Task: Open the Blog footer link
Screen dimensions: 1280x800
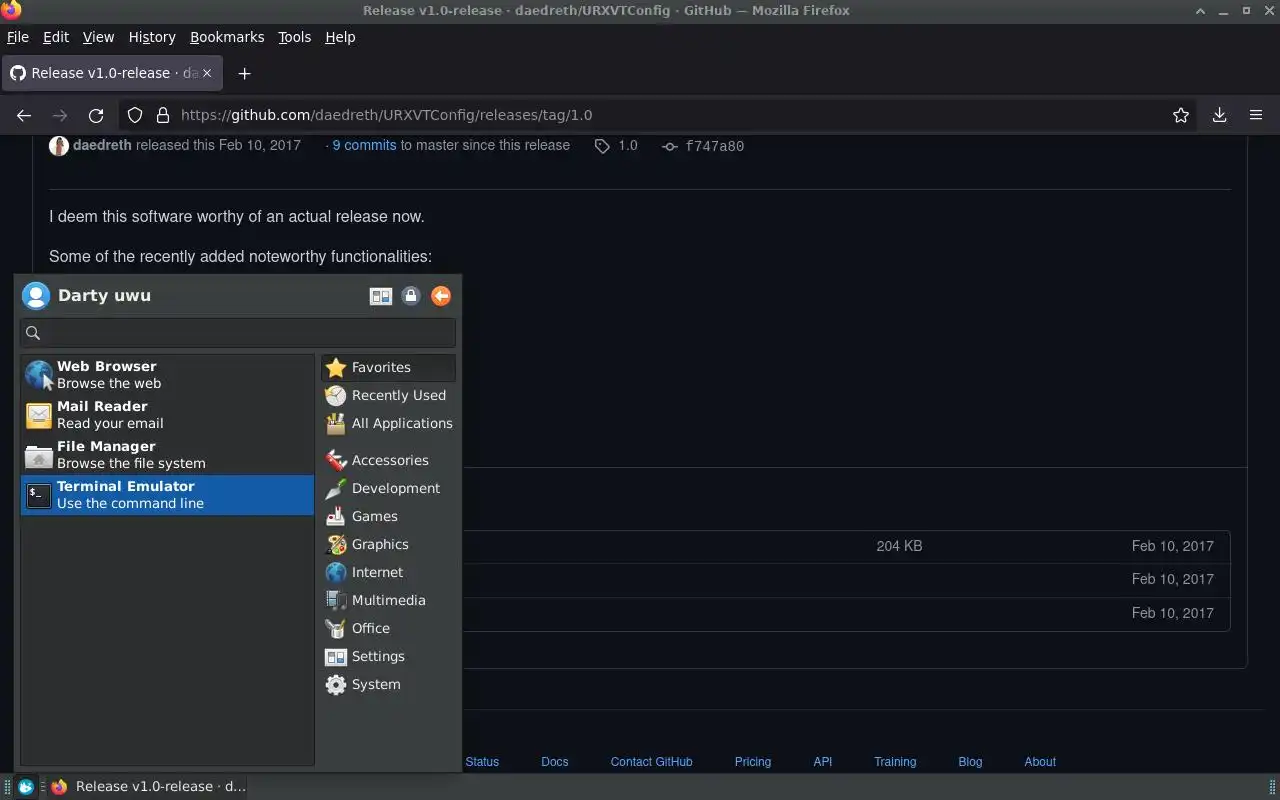Action: (x=970, y=761)
